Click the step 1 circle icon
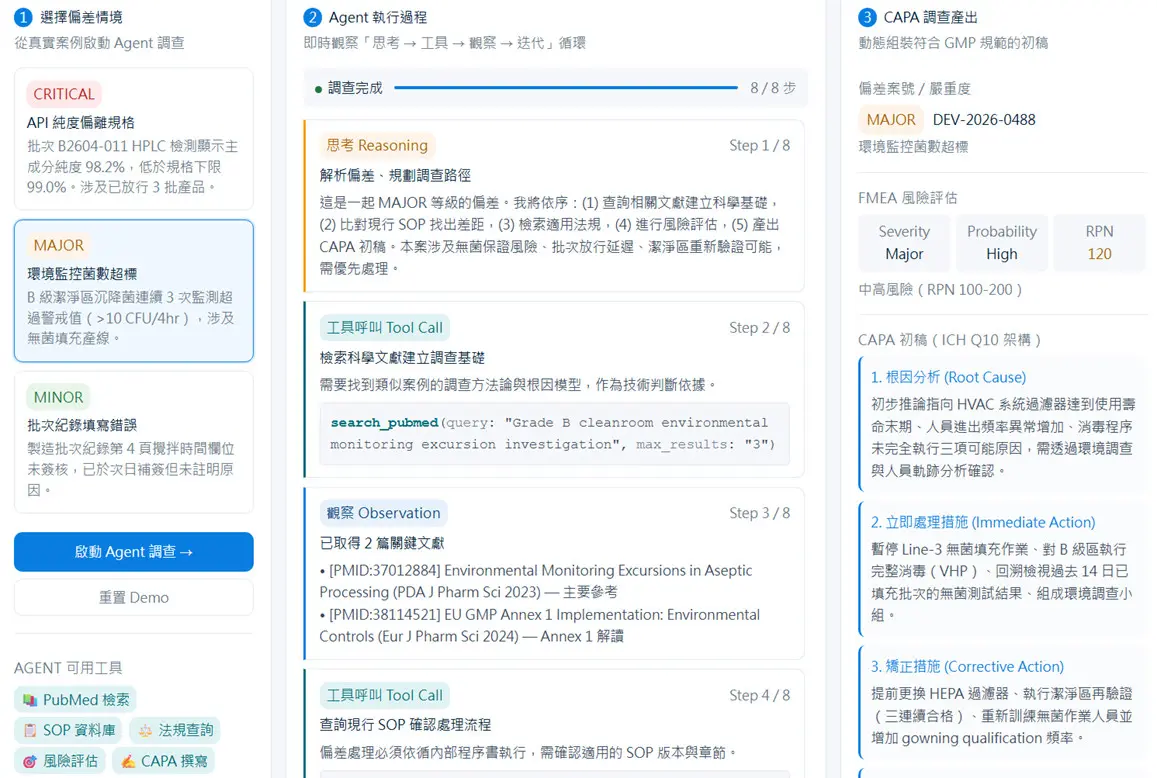 (23, 17)
